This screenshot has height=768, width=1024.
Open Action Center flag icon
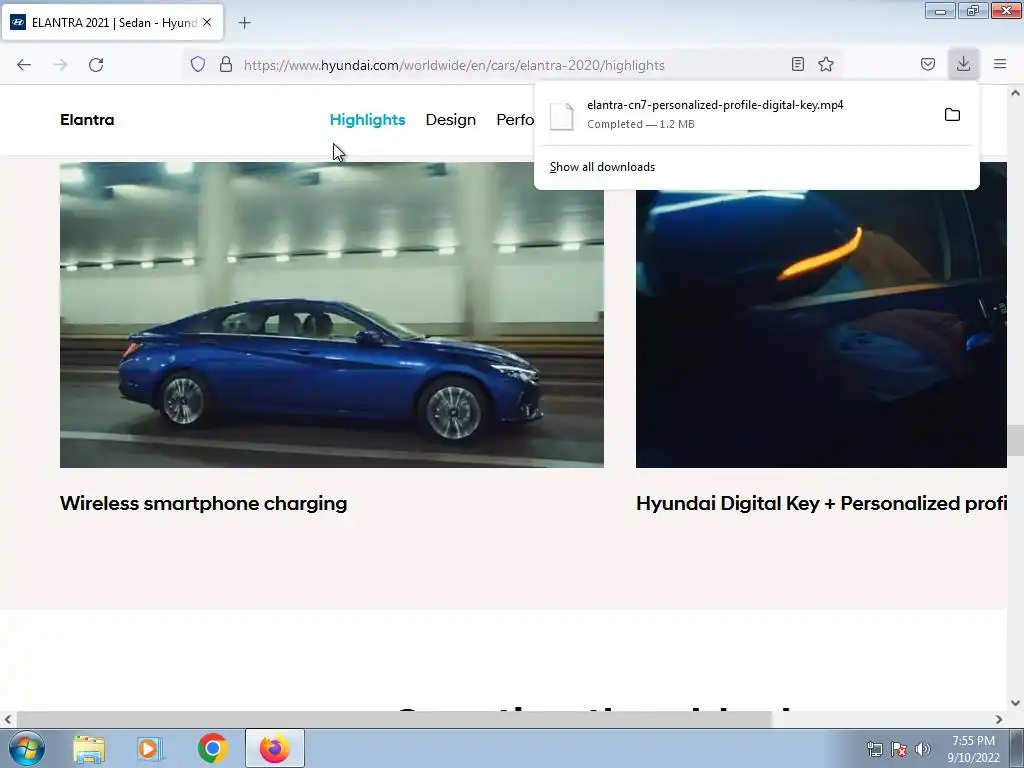click(x=899, y=749)
